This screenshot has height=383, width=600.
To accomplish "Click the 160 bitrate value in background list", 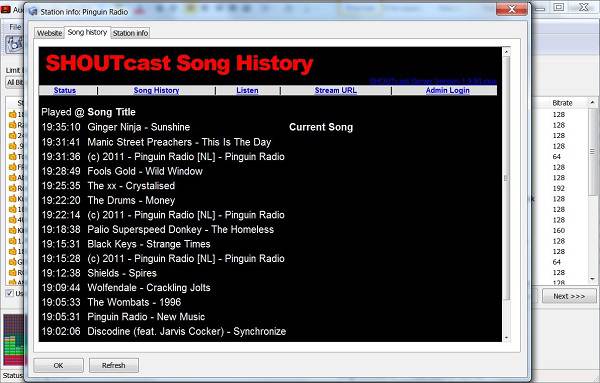I will point(559,230).
